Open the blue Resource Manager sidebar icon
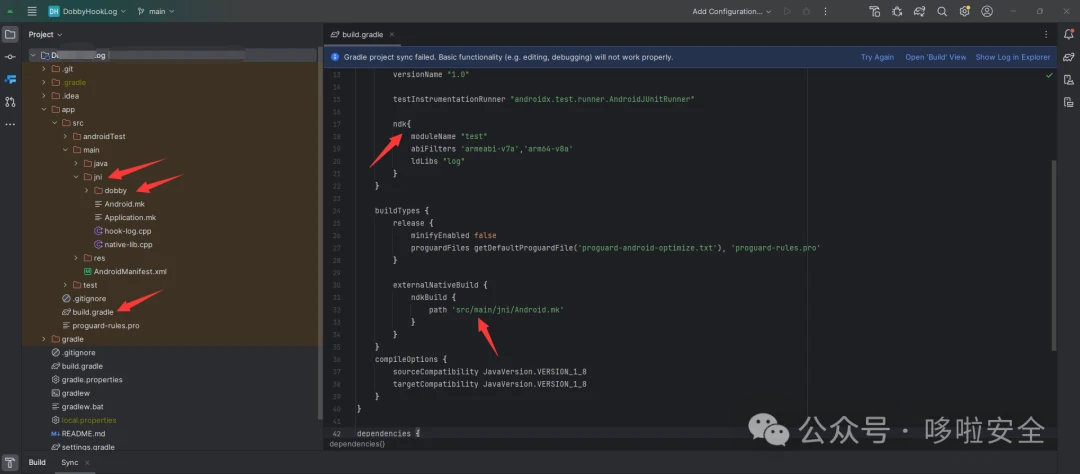Viewport: 1080px width, 474px height. (10, 79)
